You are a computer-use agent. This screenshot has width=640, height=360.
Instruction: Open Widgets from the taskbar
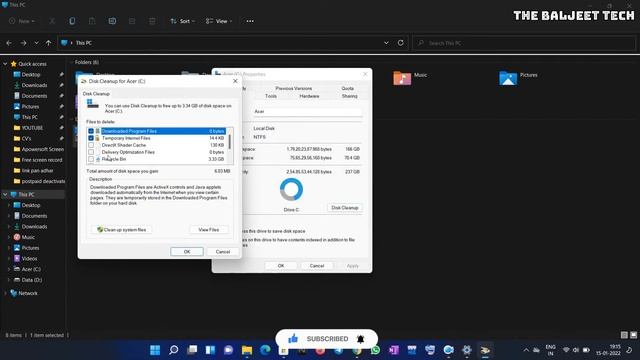(210, 350)
